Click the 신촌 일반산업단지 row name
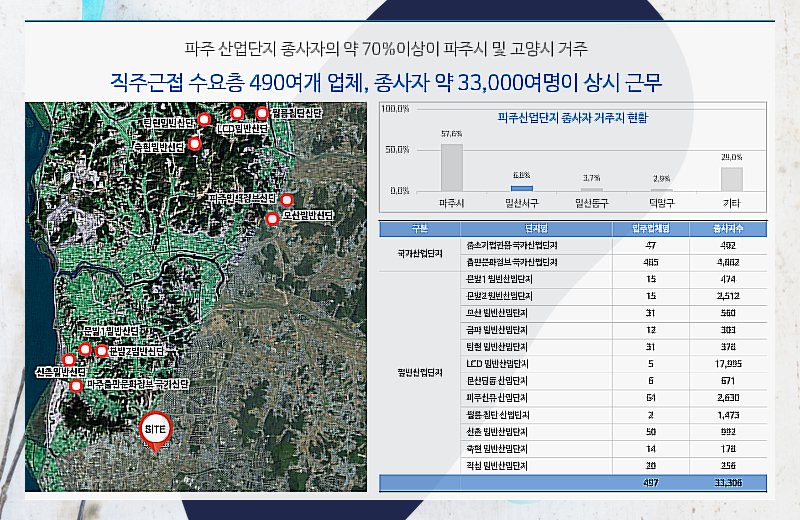The height and width of the screenshot is (520, 800). (x=496, y=432)
